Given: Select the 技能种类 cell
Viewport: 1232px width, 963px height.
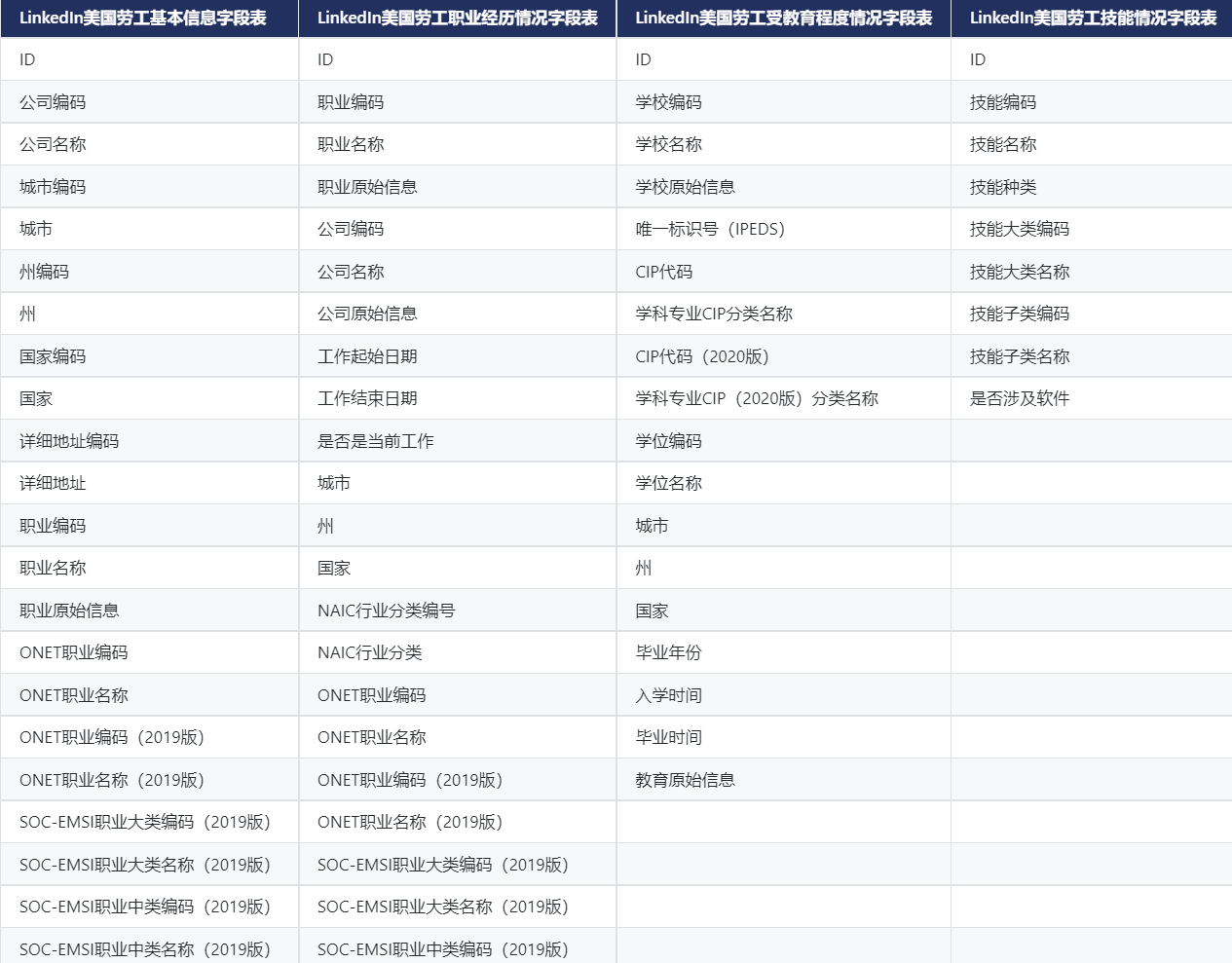Looking at the screenshot, I should (1092, 187).
